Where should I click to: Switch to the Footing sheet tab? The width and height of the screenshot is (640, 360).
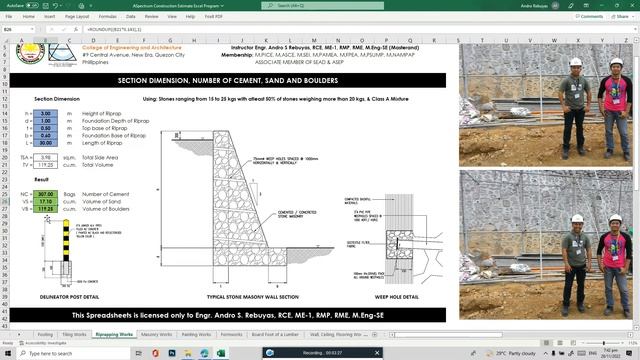pos(45,335)
